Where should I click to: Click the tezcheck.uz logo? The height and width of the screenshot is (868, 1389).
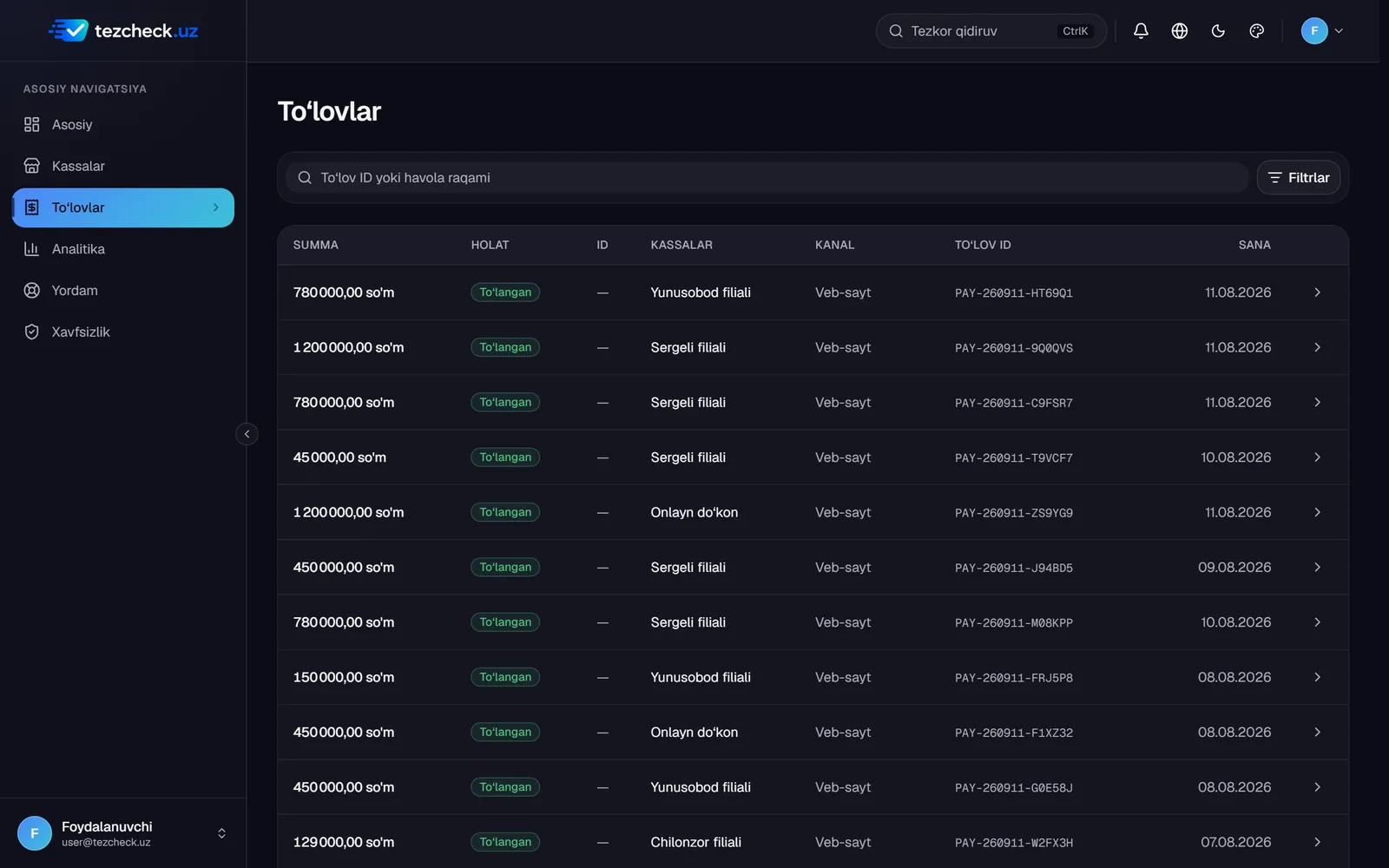123,30
